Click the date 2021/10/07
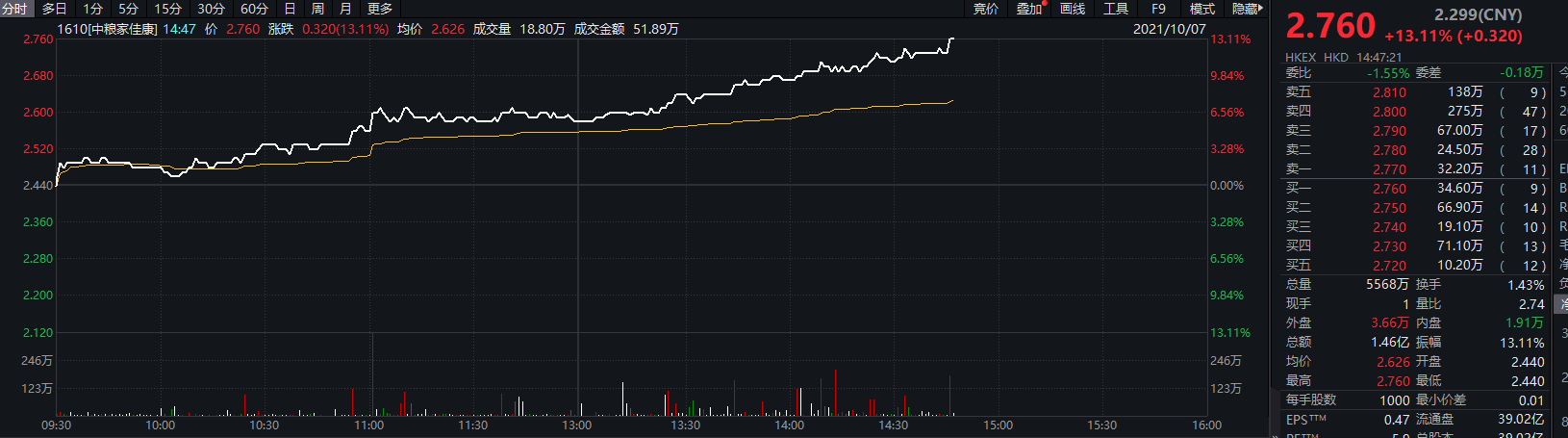This screenshot has width=1568, height=438. (x=1170, y=29)
